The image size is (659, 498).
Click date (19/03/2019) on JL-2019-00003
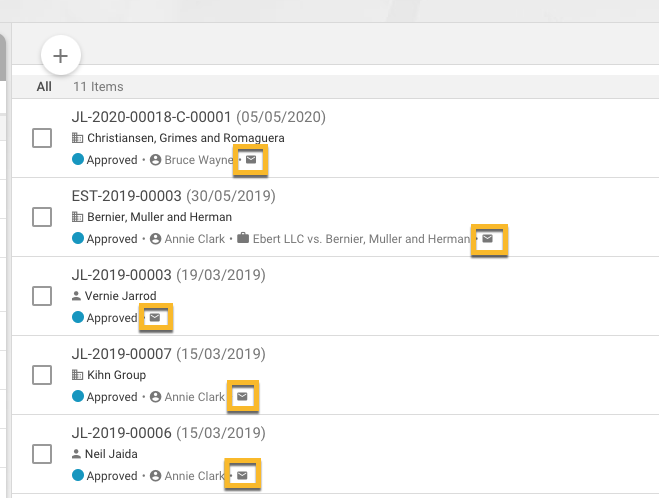(221, 275)
